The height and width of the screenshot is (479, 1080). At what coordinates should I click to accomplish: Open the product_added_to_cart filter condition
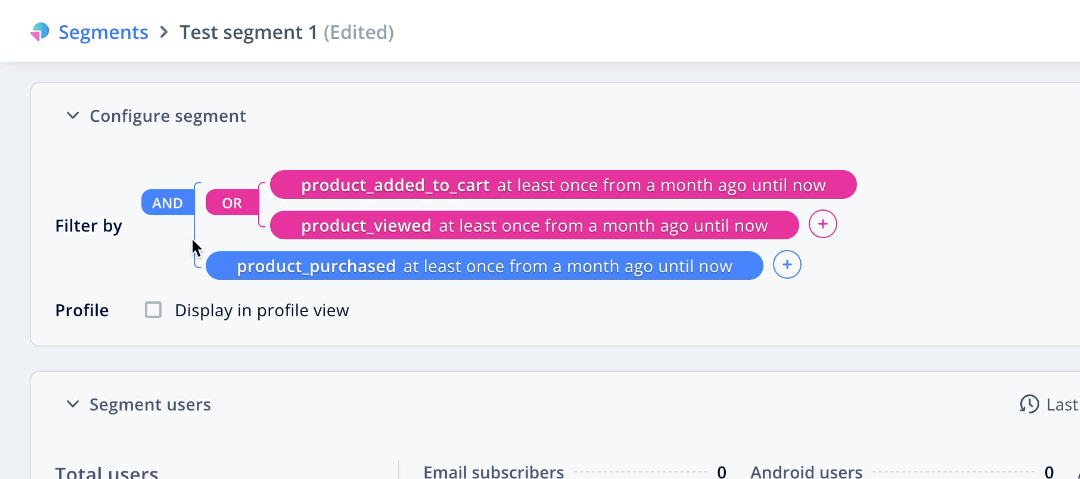coord(563,185)
